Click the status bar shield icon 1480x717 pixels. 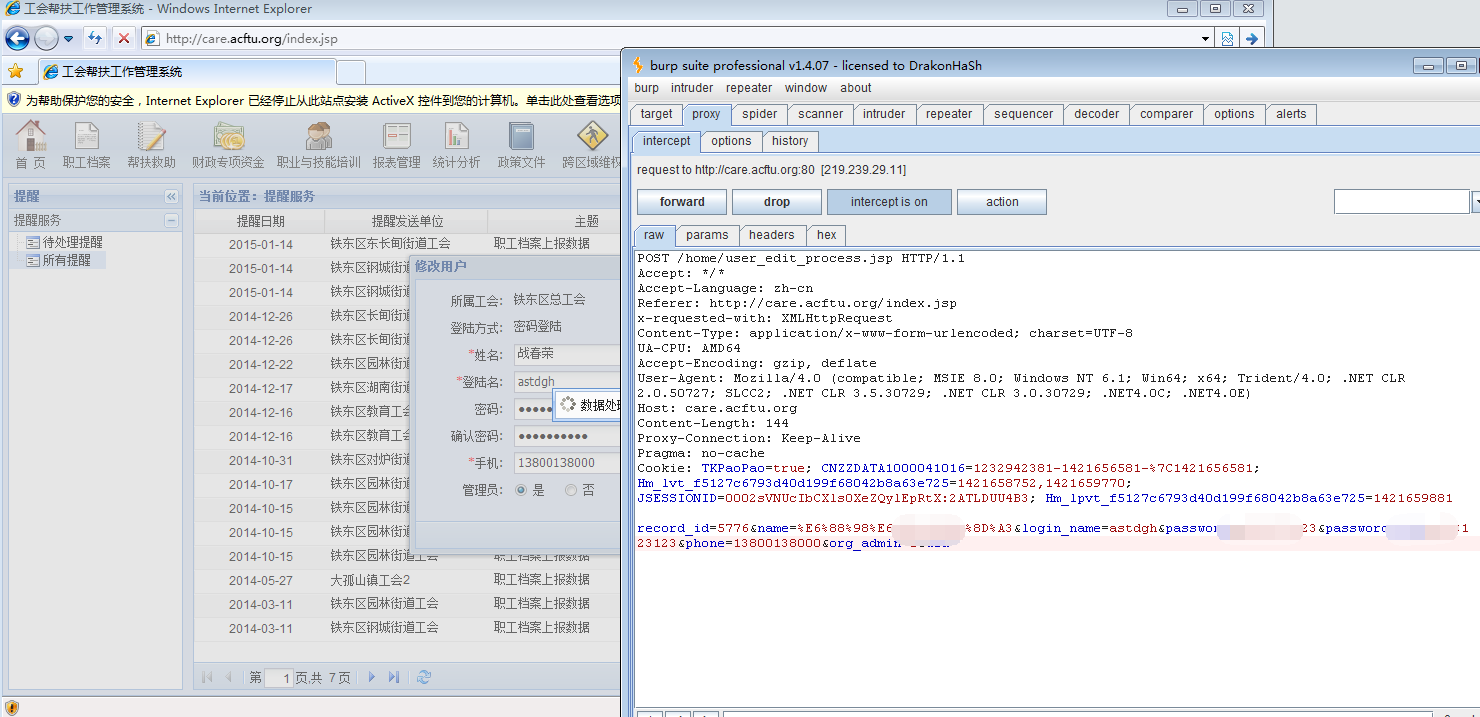13,708
